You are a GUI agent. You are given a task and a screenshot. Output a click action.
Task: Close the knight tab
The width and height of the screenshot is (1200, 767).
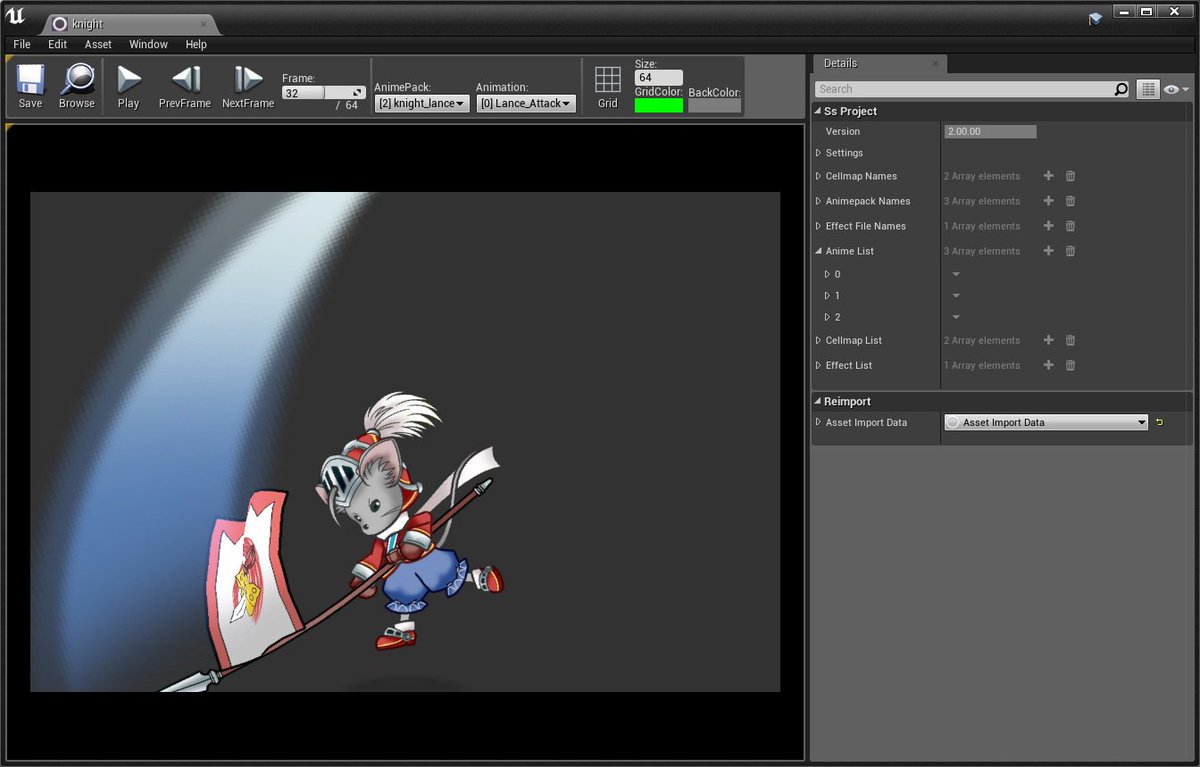tap(204, 23)
